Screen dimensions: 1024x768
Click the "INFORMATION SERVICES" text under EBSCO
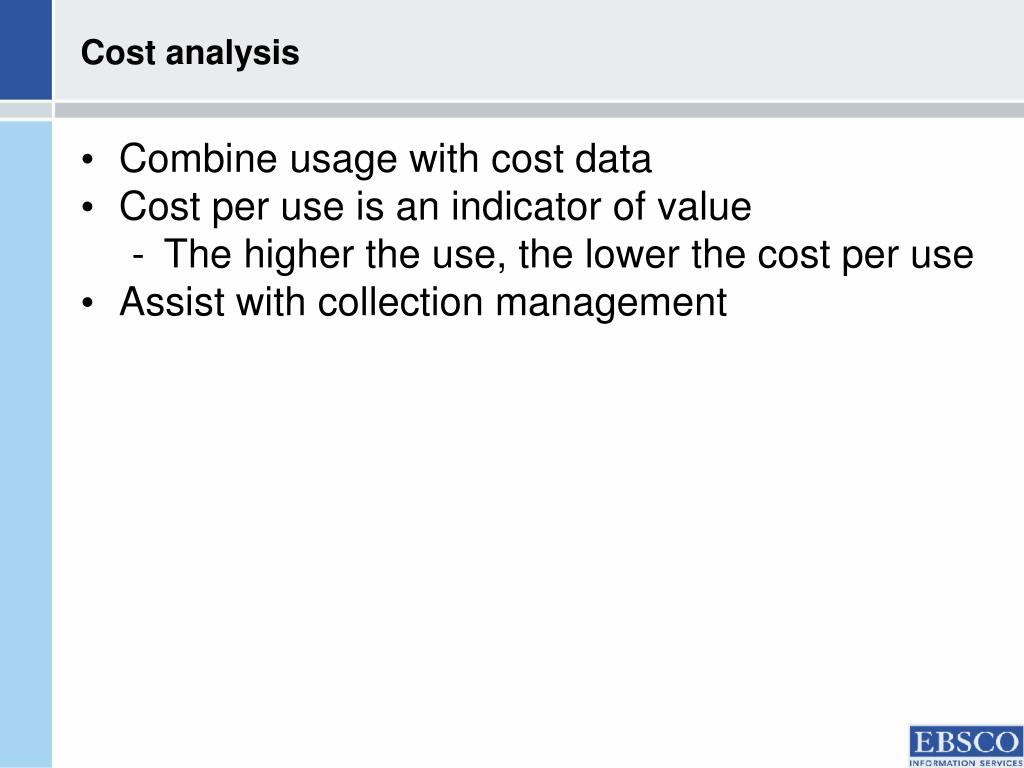tap(966, 762)
